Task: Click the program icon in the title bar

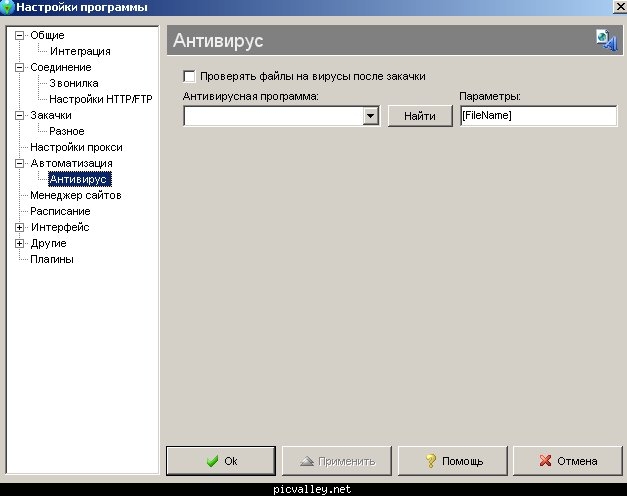Action: (7, 7)
